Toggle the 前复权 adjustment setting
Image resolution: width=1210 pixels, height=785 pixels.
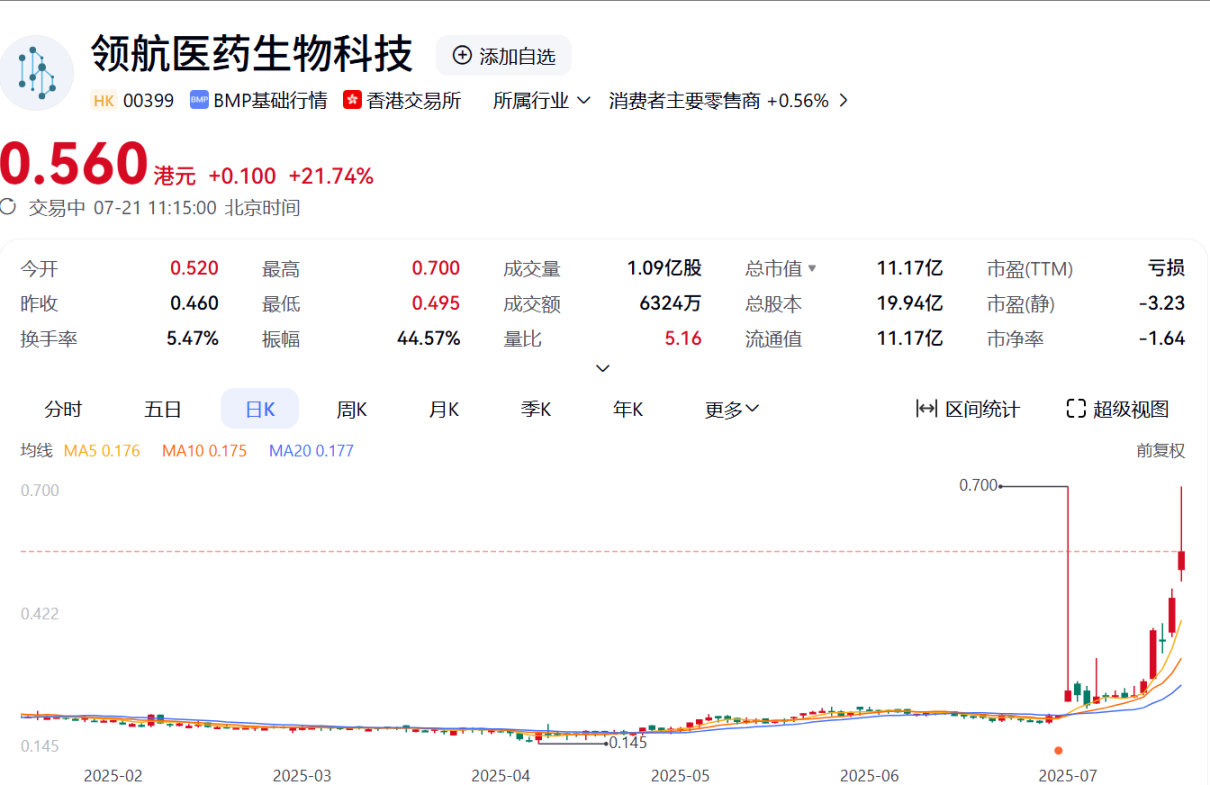coord(1160,451)
